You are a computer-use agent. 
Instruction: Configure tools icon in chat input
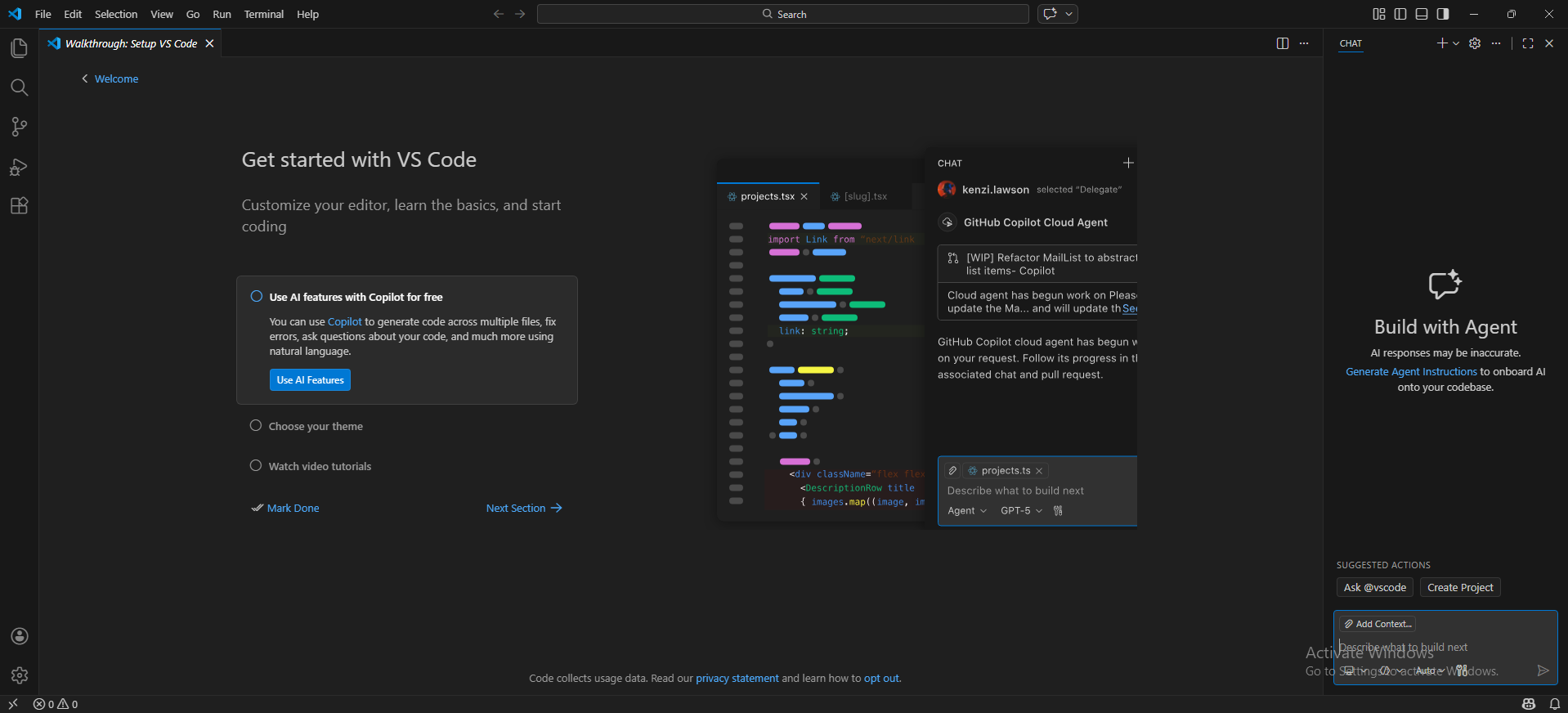pyautogui.click(x=1462, y=670)
